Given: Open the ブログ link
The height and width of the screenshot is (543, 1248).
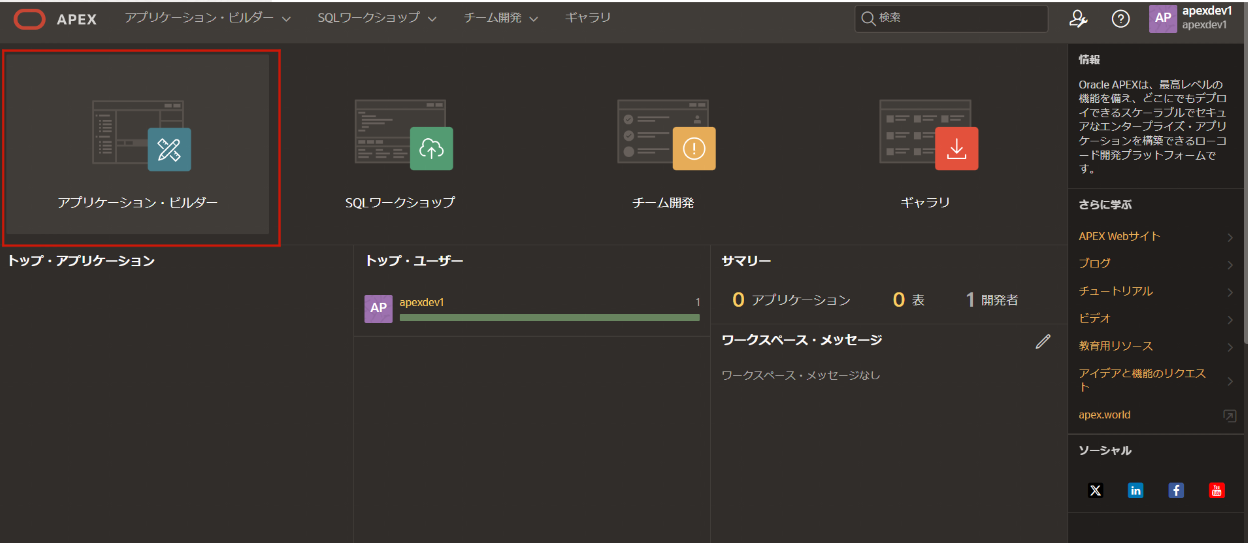Looking at the screenshot, I should click(x=1094, y=264).
